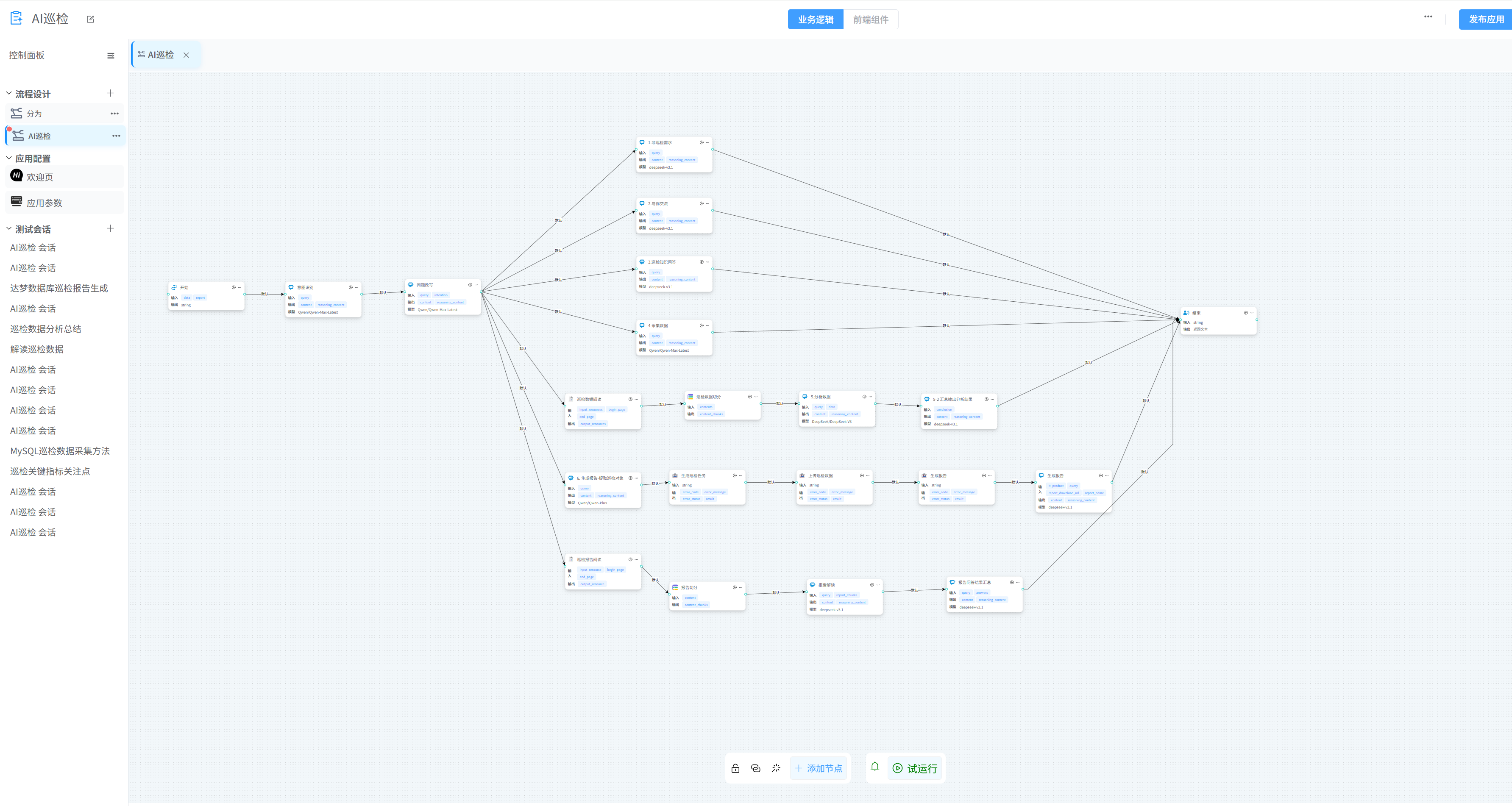The image size is (1512, 806).
Task: Collapse the 测试会话 section
Action: (9, 229)
